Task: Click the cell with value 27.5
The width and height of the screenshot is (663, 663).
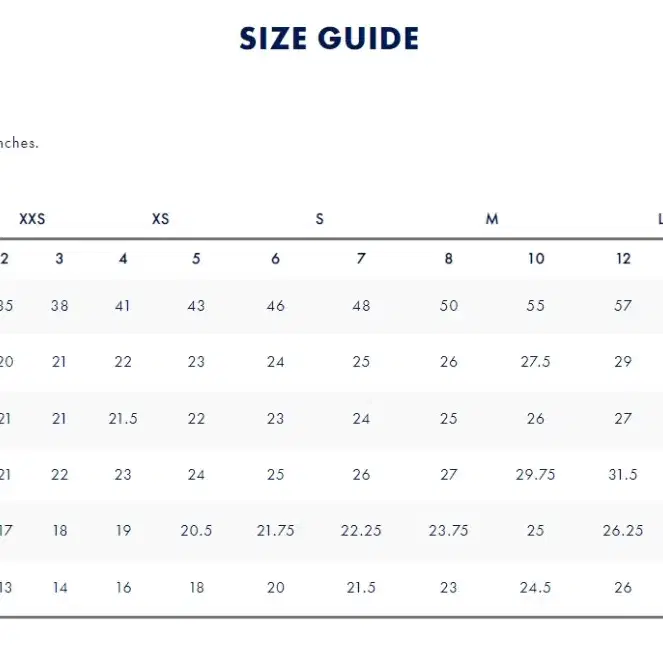Action: pos(535,362)
